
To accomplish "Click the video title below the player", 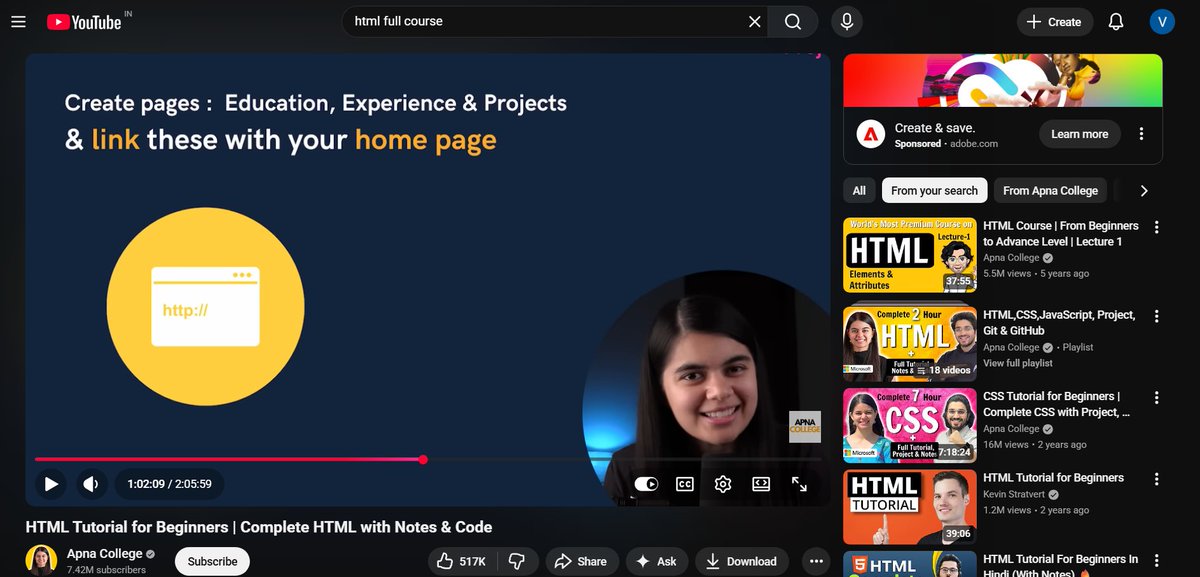I will click(x=259, y=527).
